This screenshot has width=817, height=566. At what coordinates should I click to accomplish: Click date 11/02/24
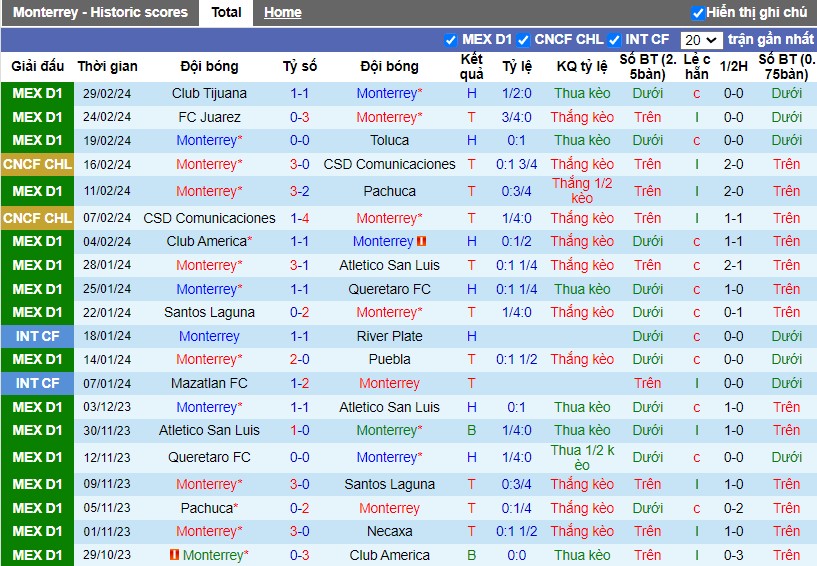(x=107, y=191)
